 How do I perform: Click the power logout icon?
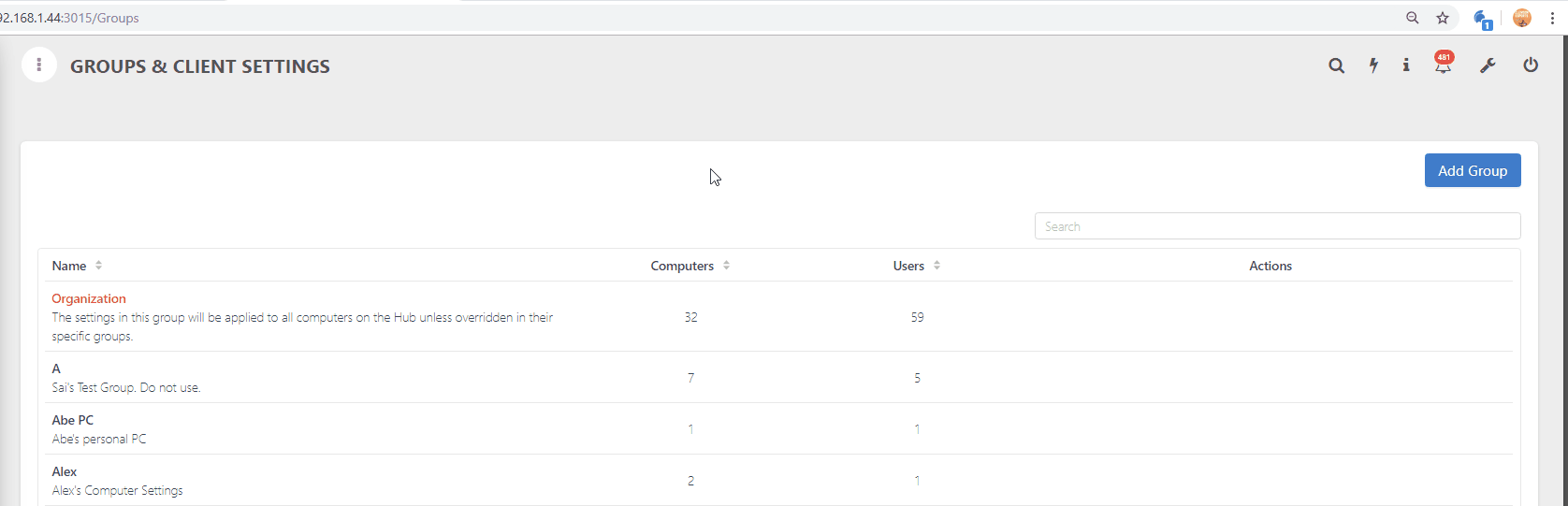[x=1531, y=65]
